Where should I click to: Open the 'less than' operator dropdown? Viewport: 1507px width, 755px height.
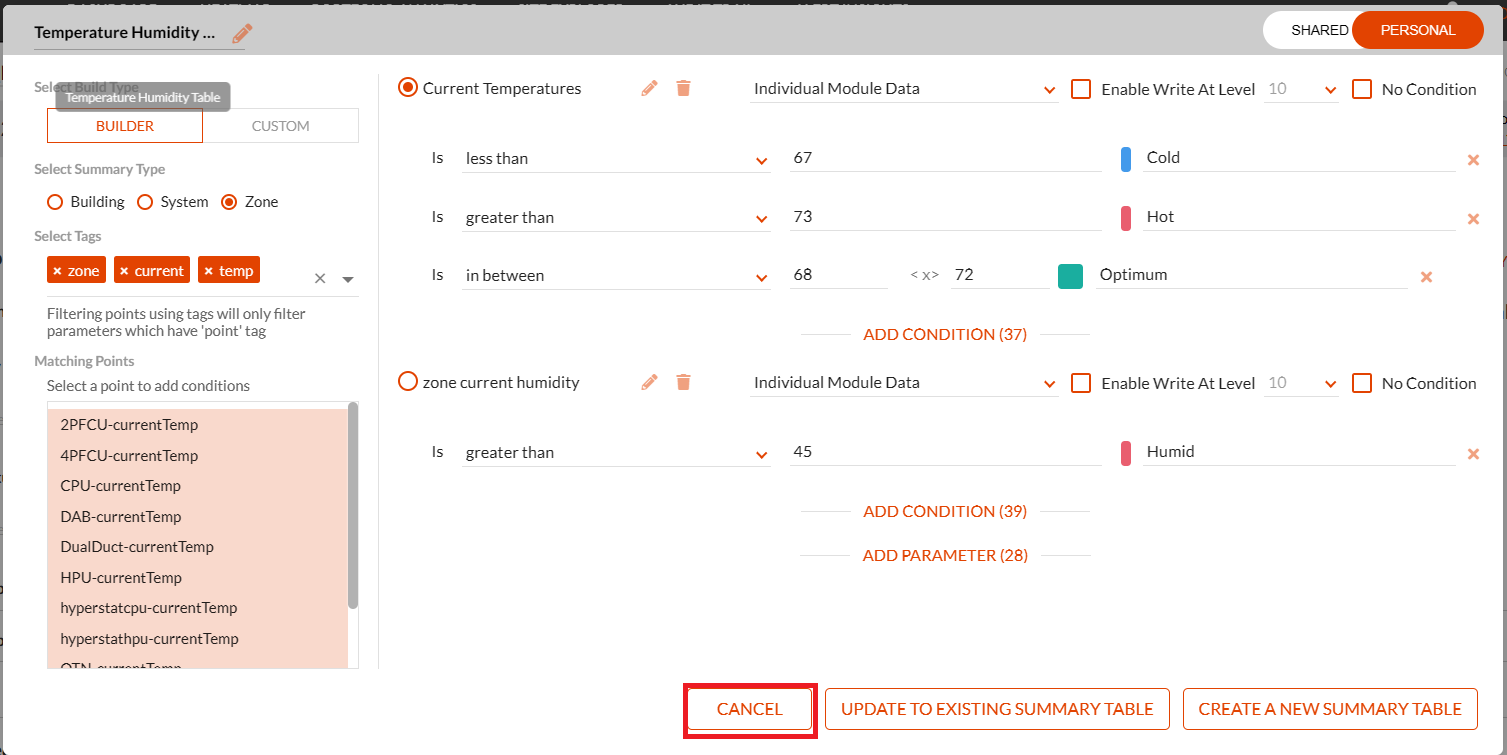click(x=616, y=159)
